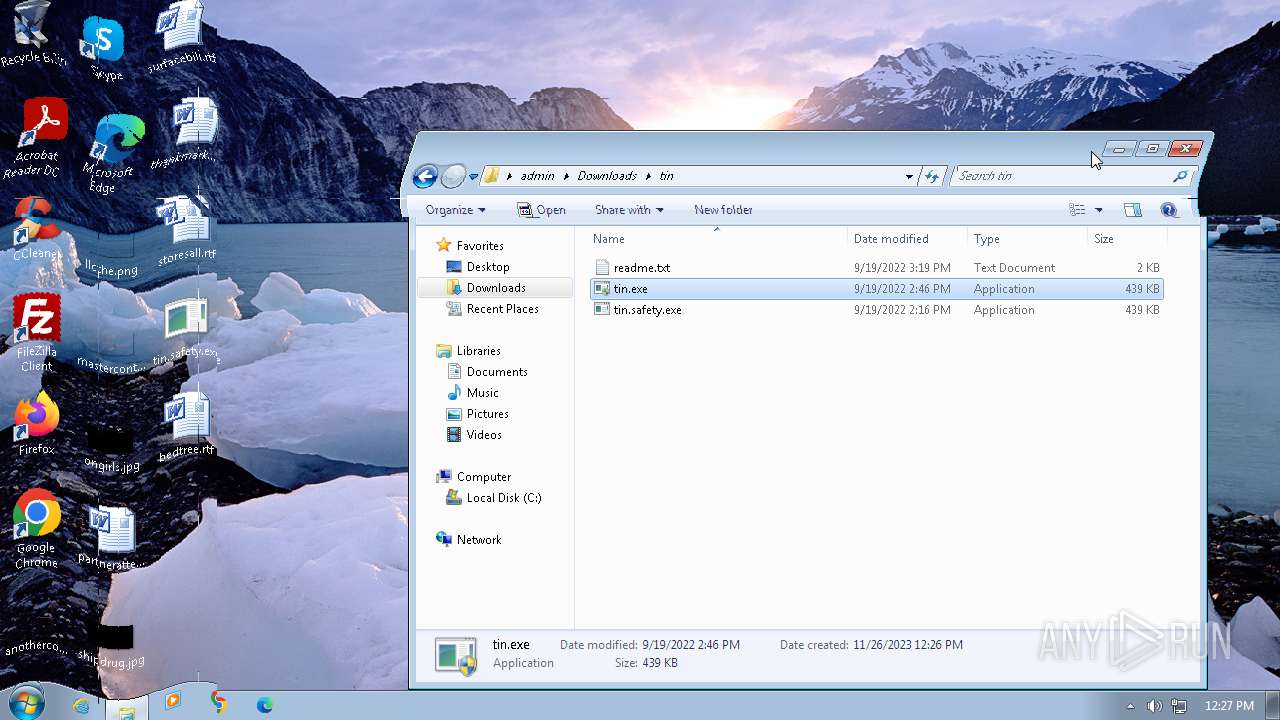
Task: Select the Firefox desktop icon
Action: 36,424
